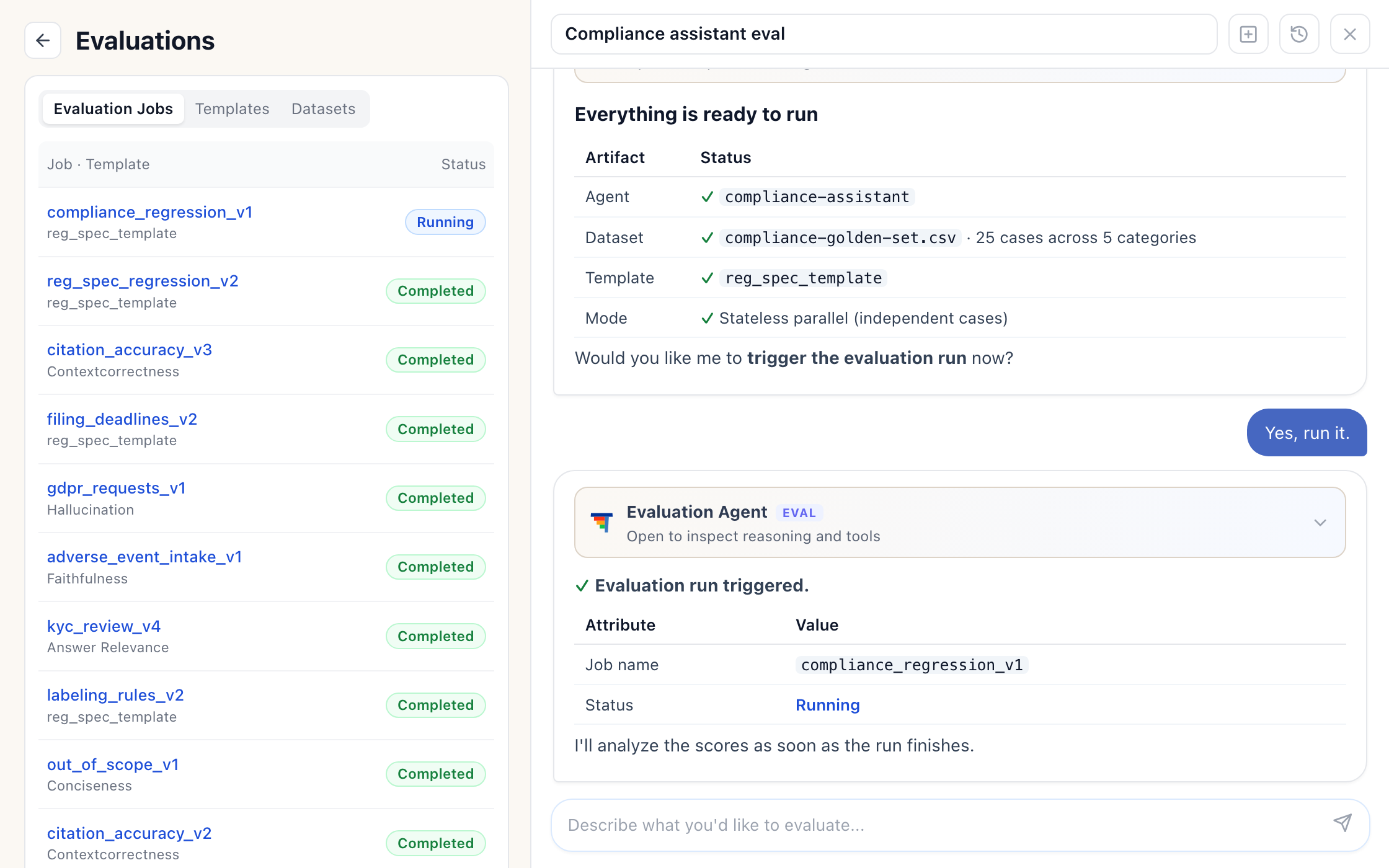Viewport: 1389px width, 868px height.
Task: Open reg_spec_regression_v2 job
Action: tap(143, 281)
